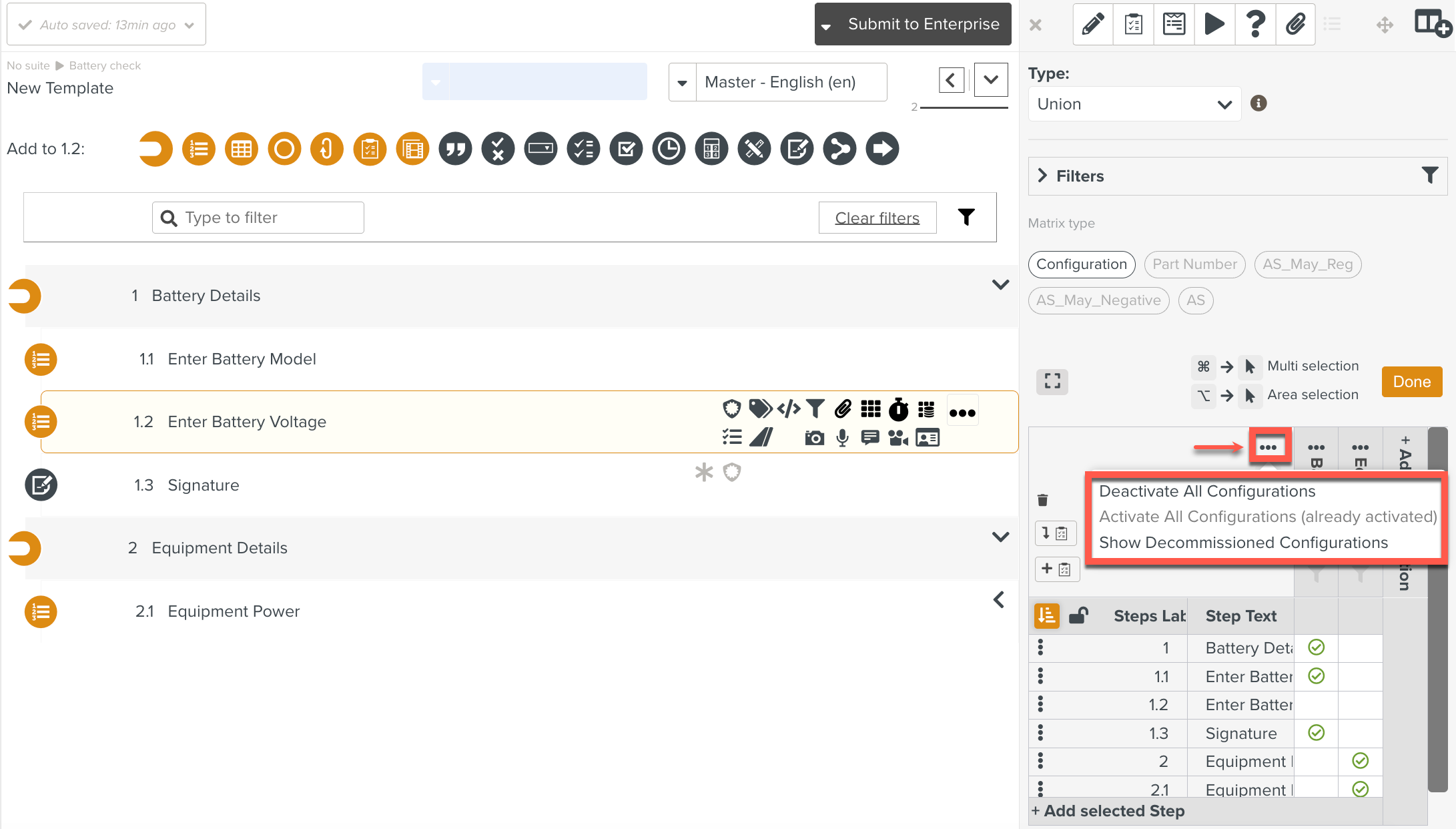Click the paperclip attachment icon in top toolbar

click(1295, 25)
